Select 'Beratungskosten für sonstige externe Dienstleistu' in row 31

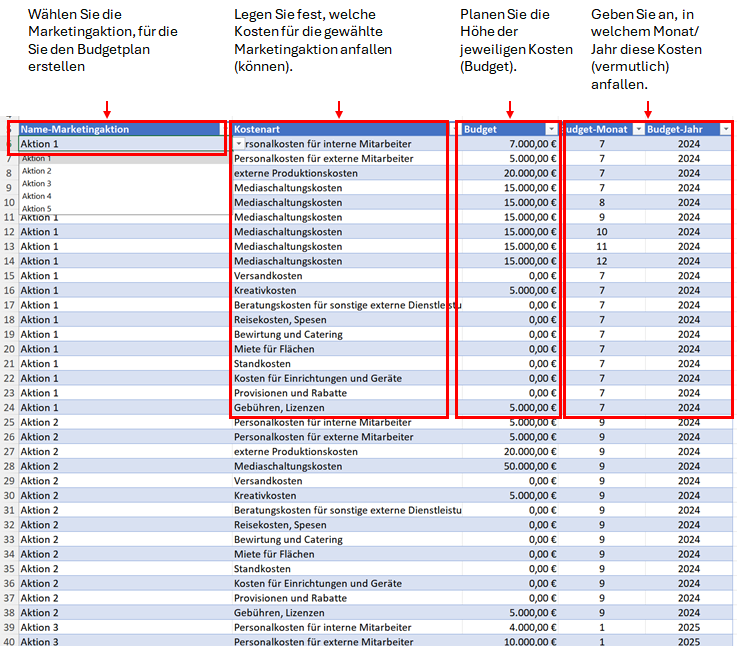click(x=348, y=510)
